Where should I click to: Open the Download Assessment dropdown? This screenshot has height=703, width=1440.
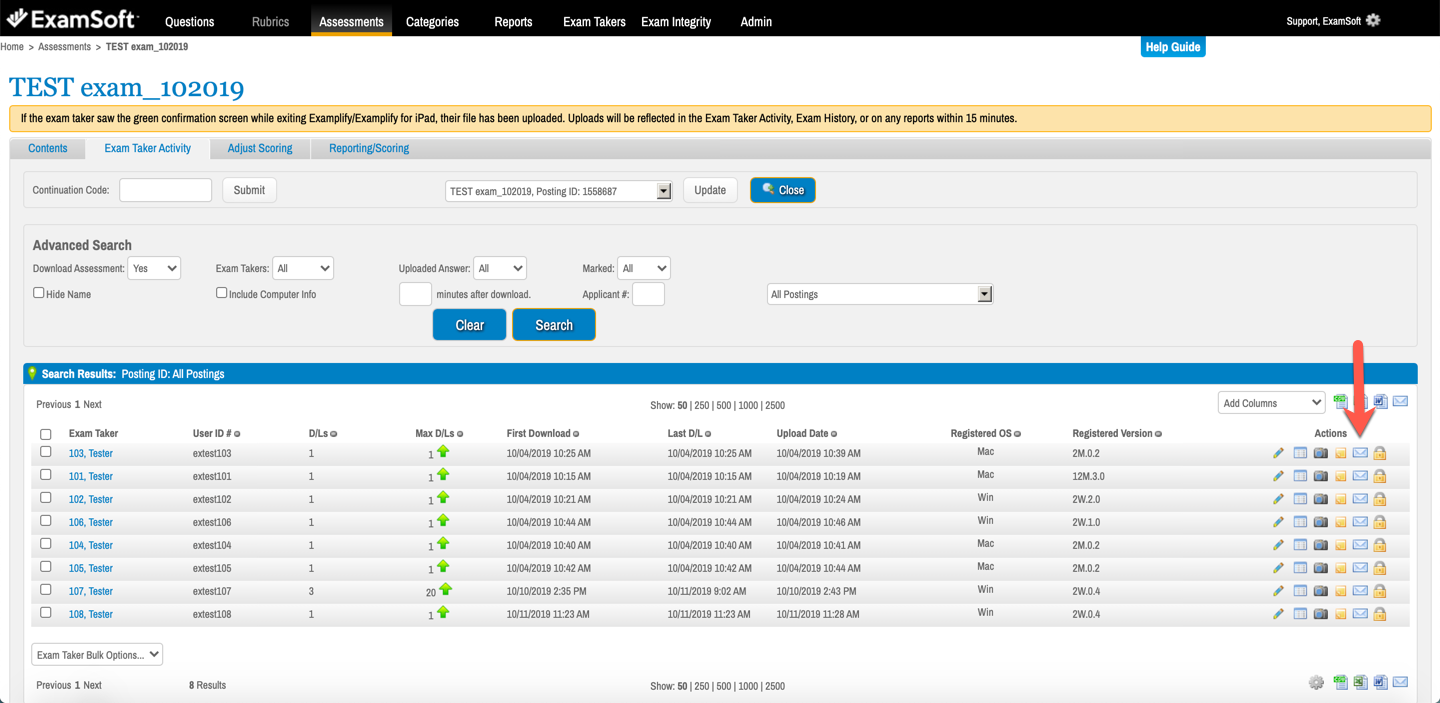[x=154, y=268]
